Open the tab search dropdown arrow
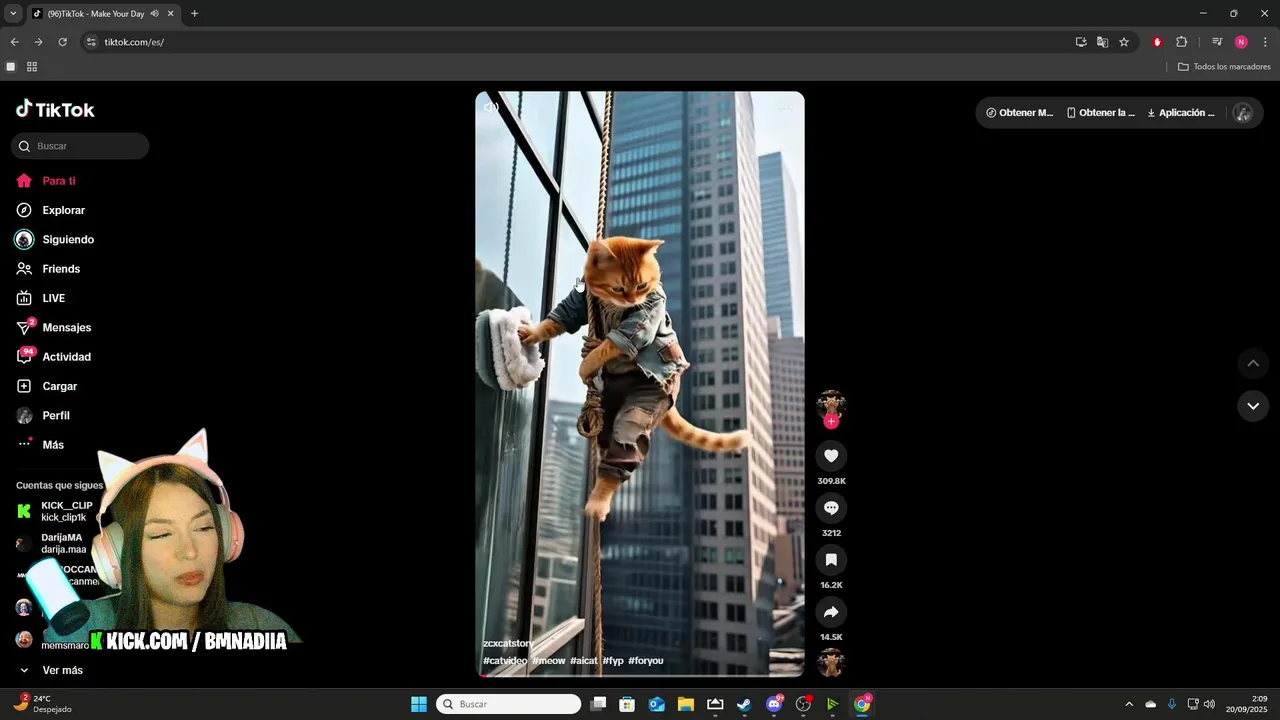Image resolution: width=1280 pixels, height=720 pixels. [13, 13]
